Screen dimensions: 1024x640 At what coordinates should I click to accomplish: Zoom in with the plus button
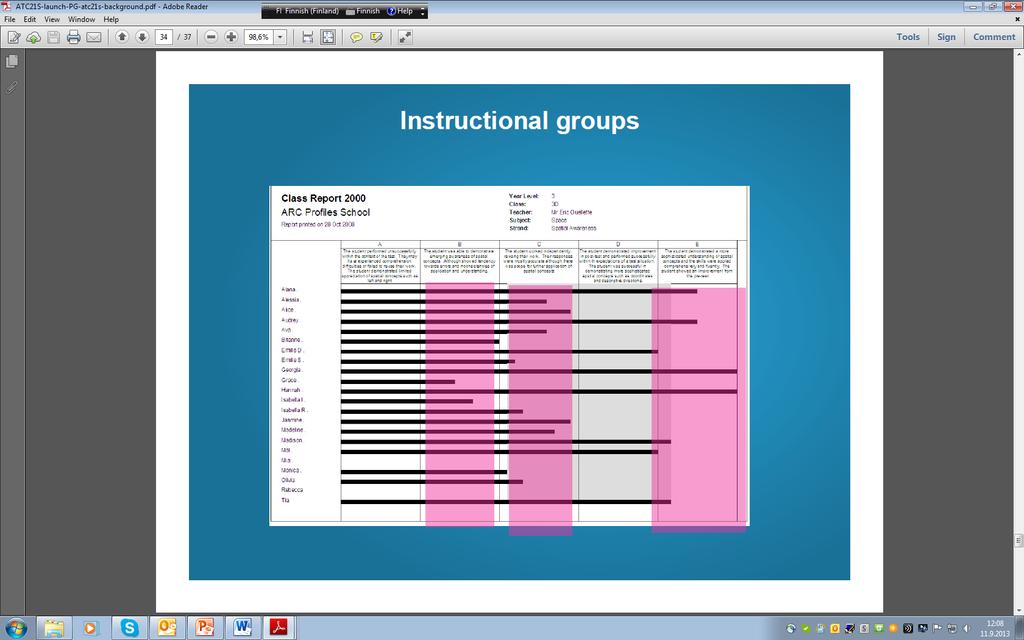tap(231, 37)
